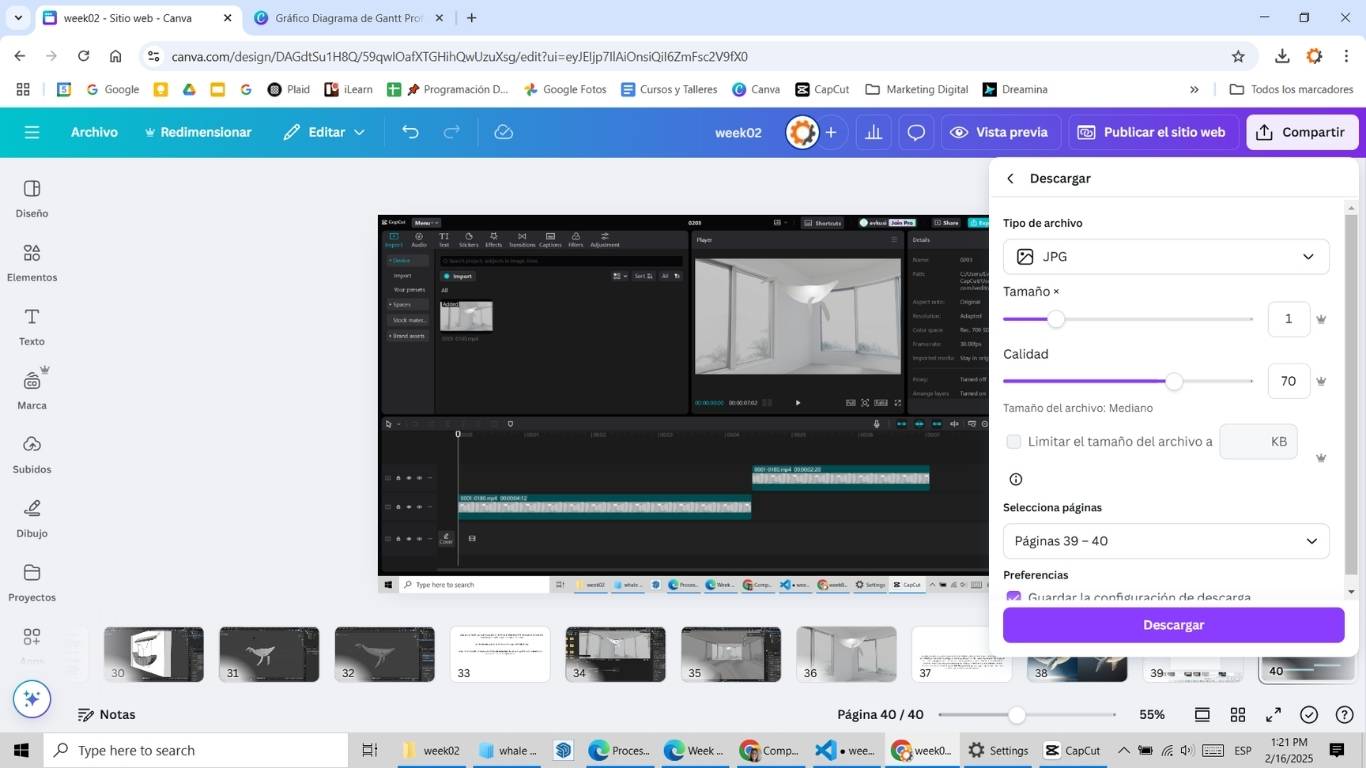Show hidden system tray icons
The image size is (1366, 768).
click(1123, 750)
